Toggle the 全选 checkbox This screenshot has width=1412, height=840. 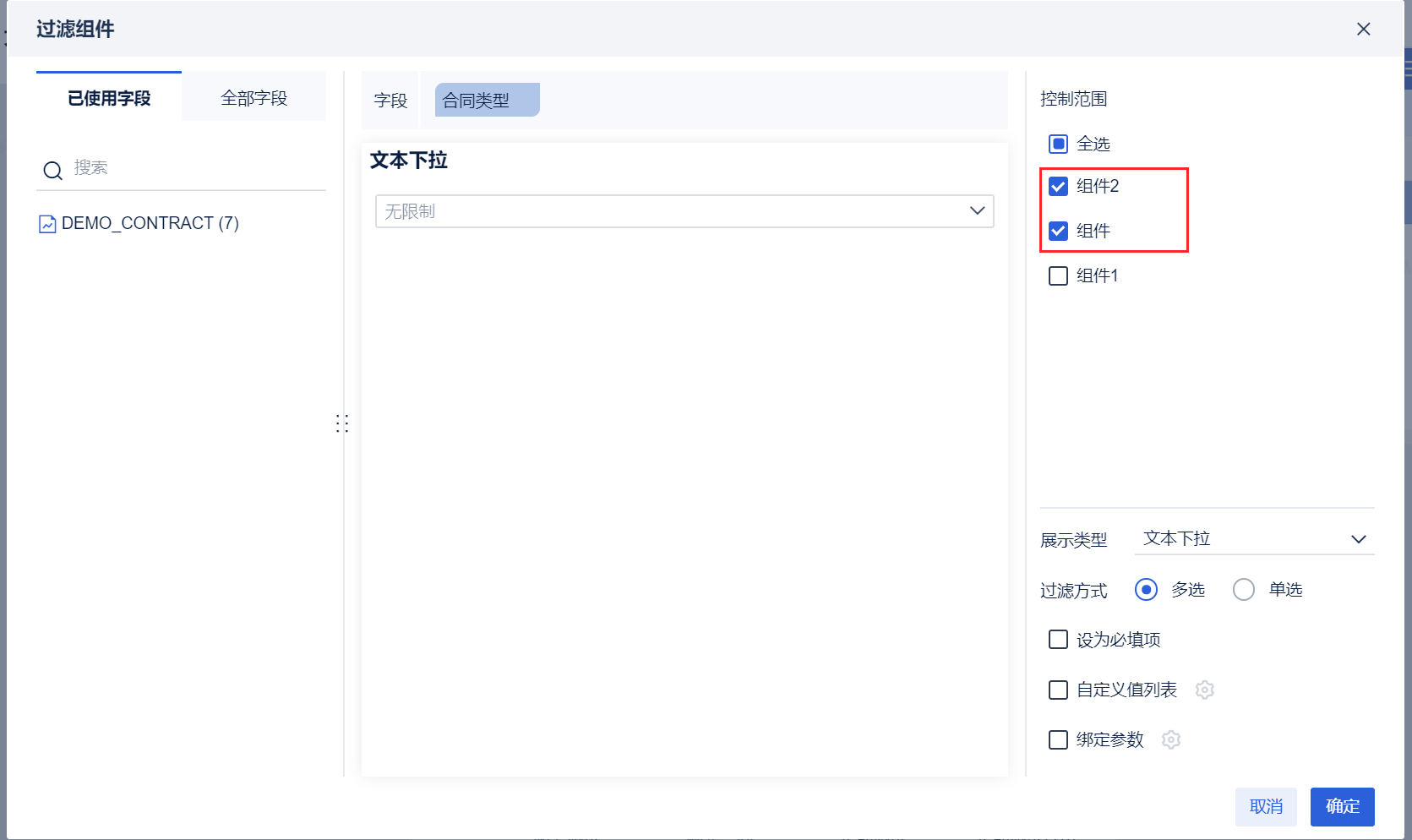pyautogui.click(x=1058, y=144)
